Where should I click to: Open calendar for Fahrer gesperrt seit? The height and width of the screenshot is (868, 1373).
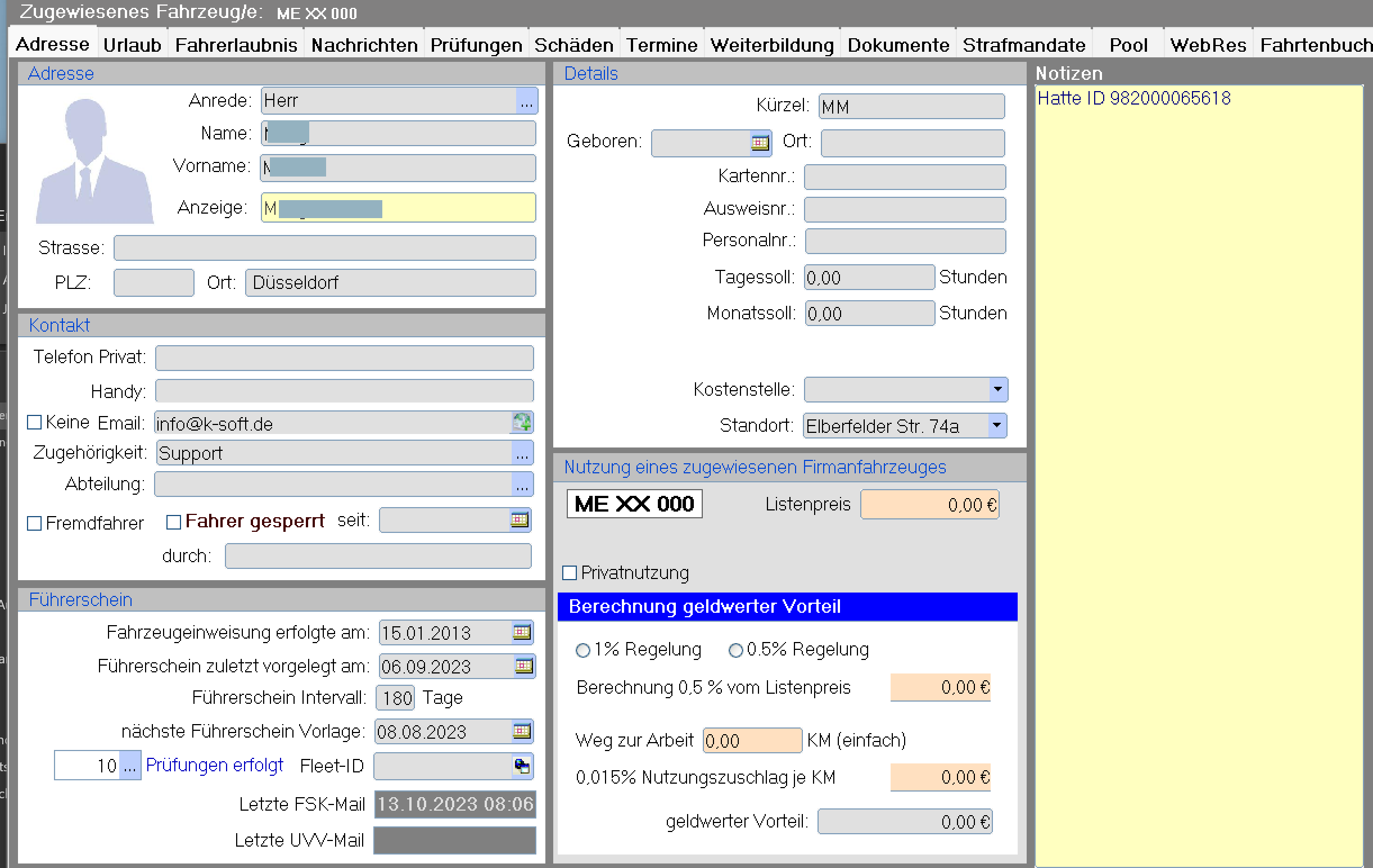click(x=520, y=520)
